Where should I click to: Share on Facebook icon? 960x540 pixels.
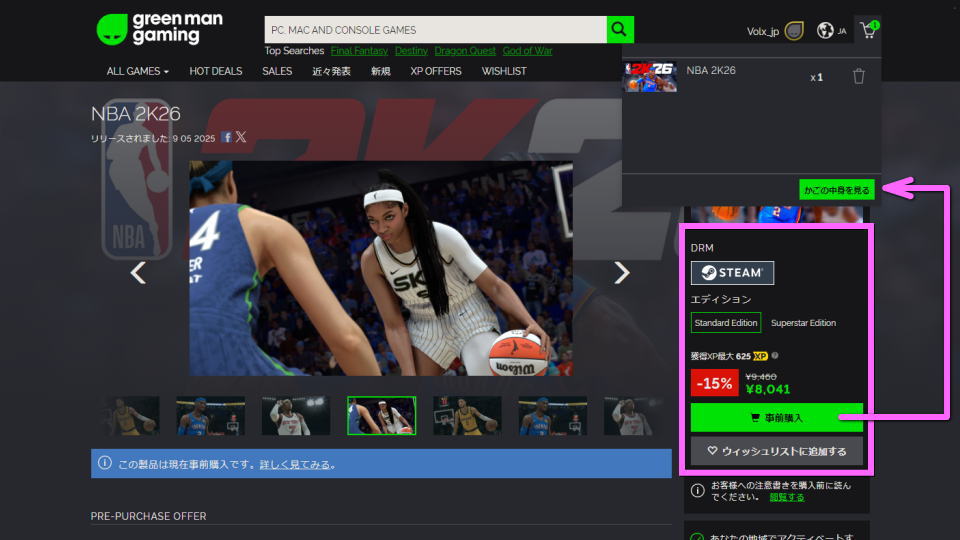coord(227,137)
